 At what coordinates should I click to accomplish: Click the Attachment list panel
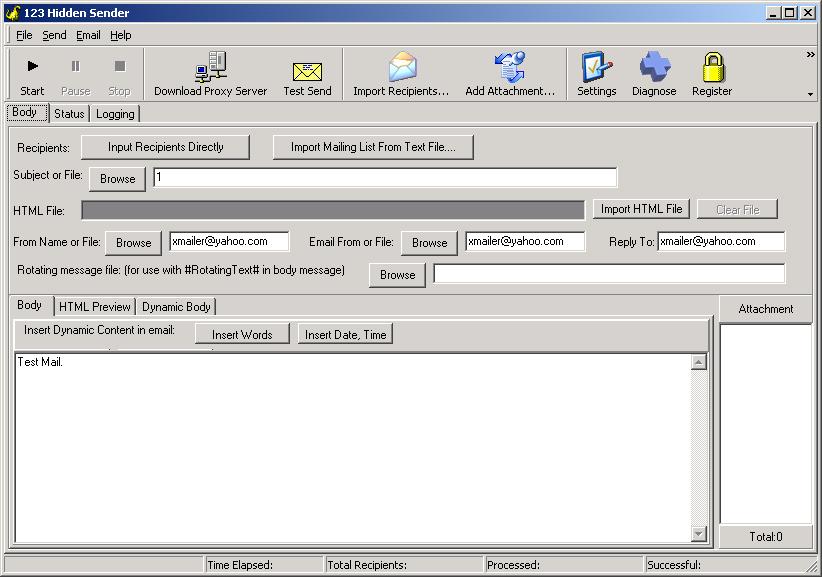pos(766,423)
